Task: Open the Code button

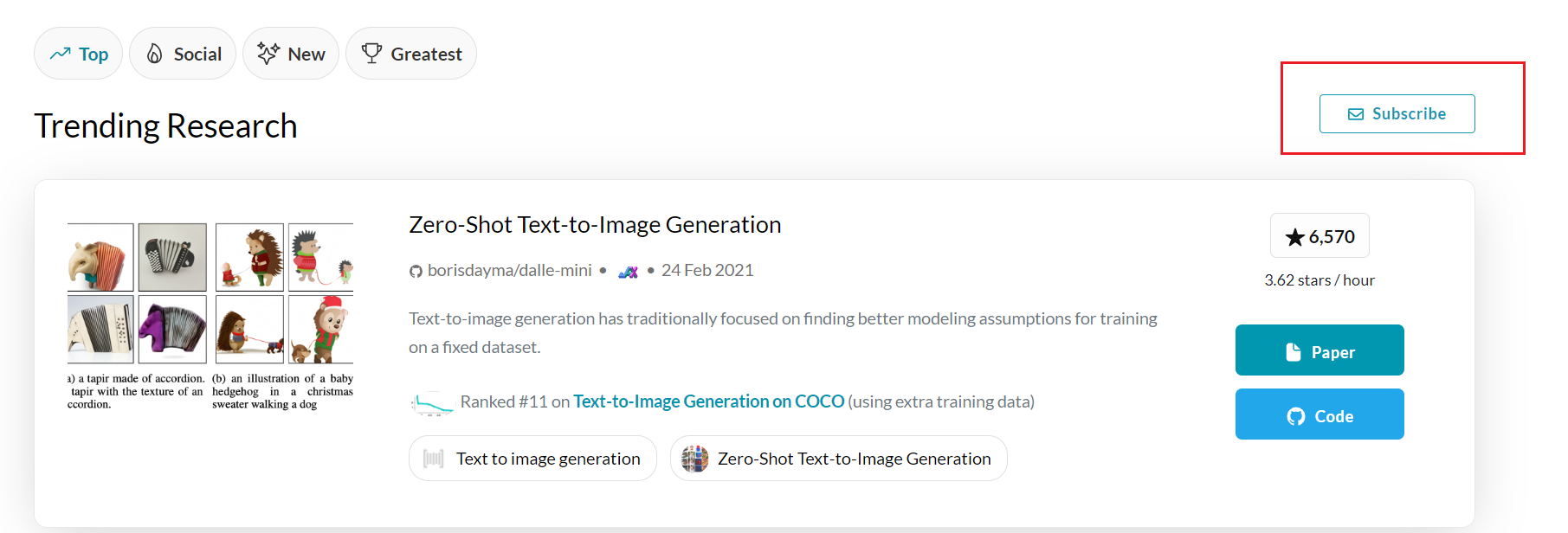Action: coord(1320,415)
